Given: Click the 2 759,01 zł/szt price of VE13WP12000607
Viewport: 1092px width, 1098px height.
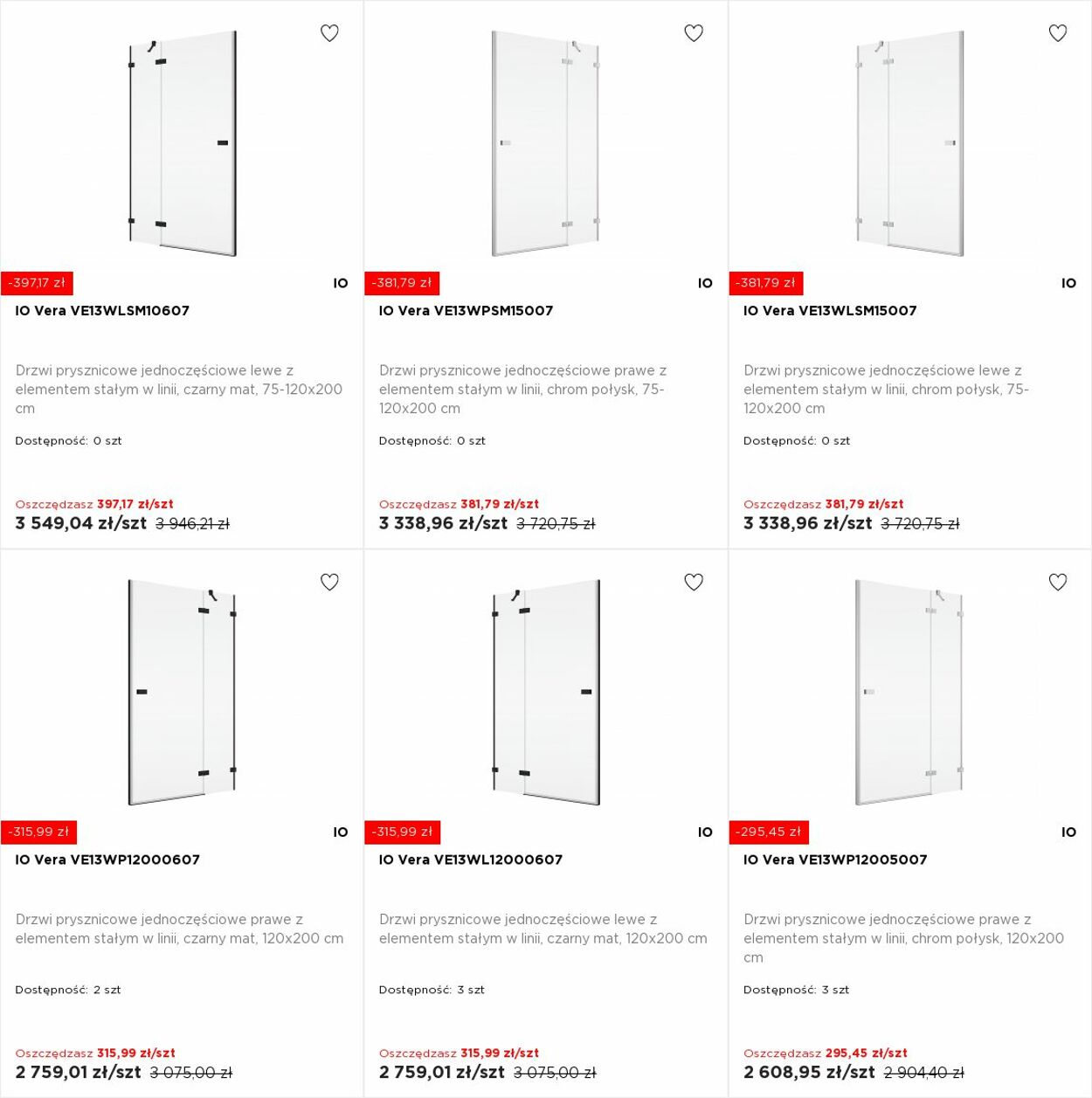Looking at the screenshot, I should point(78,1073).
